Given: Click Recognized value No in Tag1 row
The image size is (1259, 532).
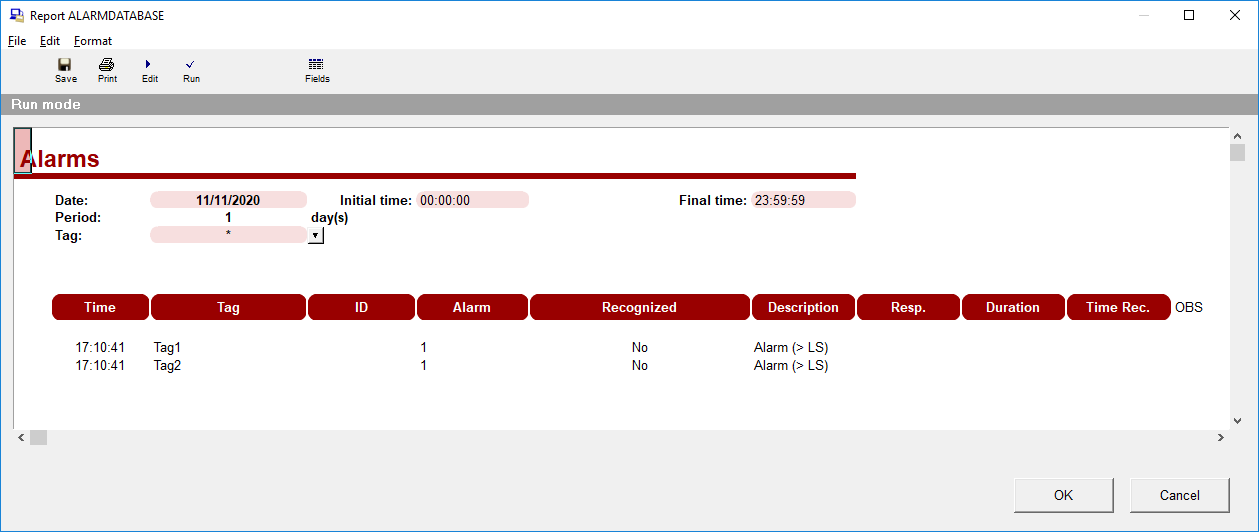Looking at the screenshot, I should tap(639, 347).
